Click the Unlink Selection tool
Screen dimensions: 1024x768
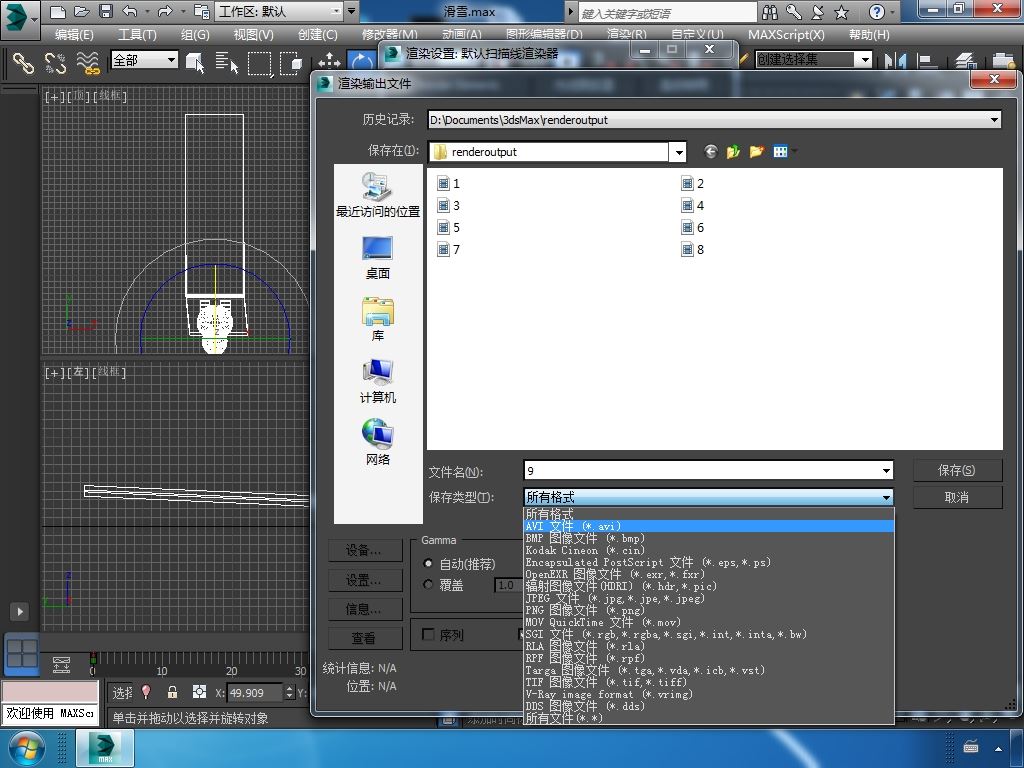tap(56, 63)
